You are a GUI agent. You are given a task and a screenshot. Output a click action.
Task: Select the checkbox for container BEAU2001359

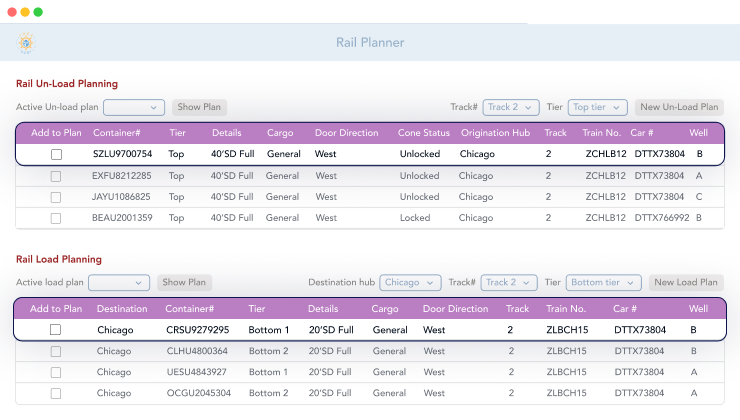pos(56,218)
